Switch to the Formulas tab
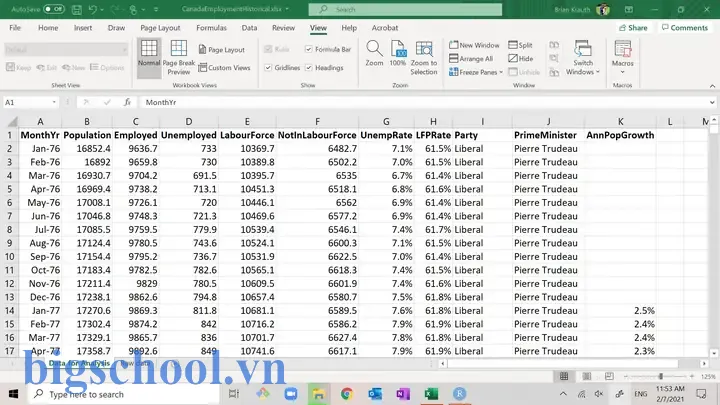The image size is (720, 405). [211, 28]
